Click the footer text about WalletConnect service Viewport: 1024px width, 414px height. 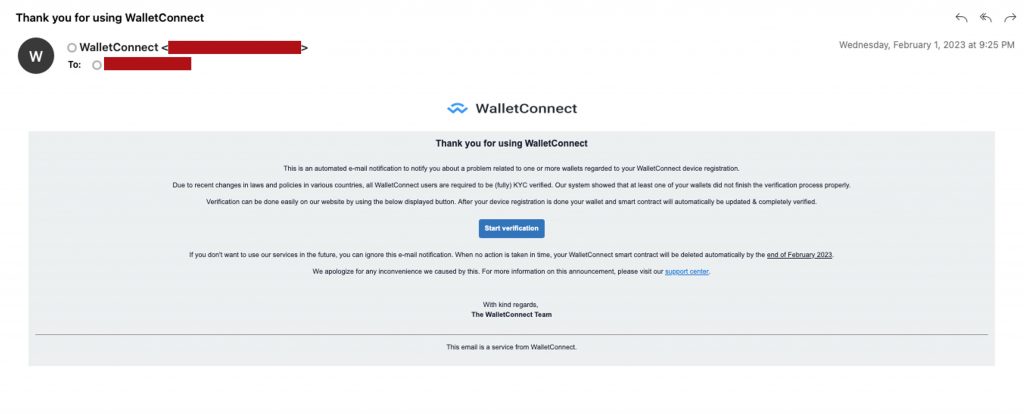511,347
